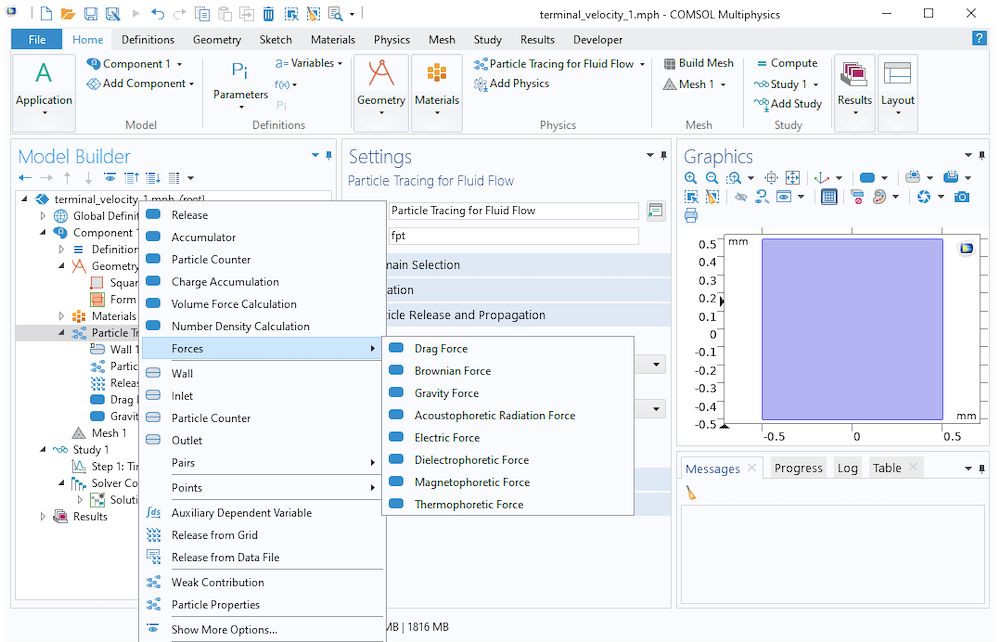
Task: Open the help question mark icon
Action: (x=979, y=38)
